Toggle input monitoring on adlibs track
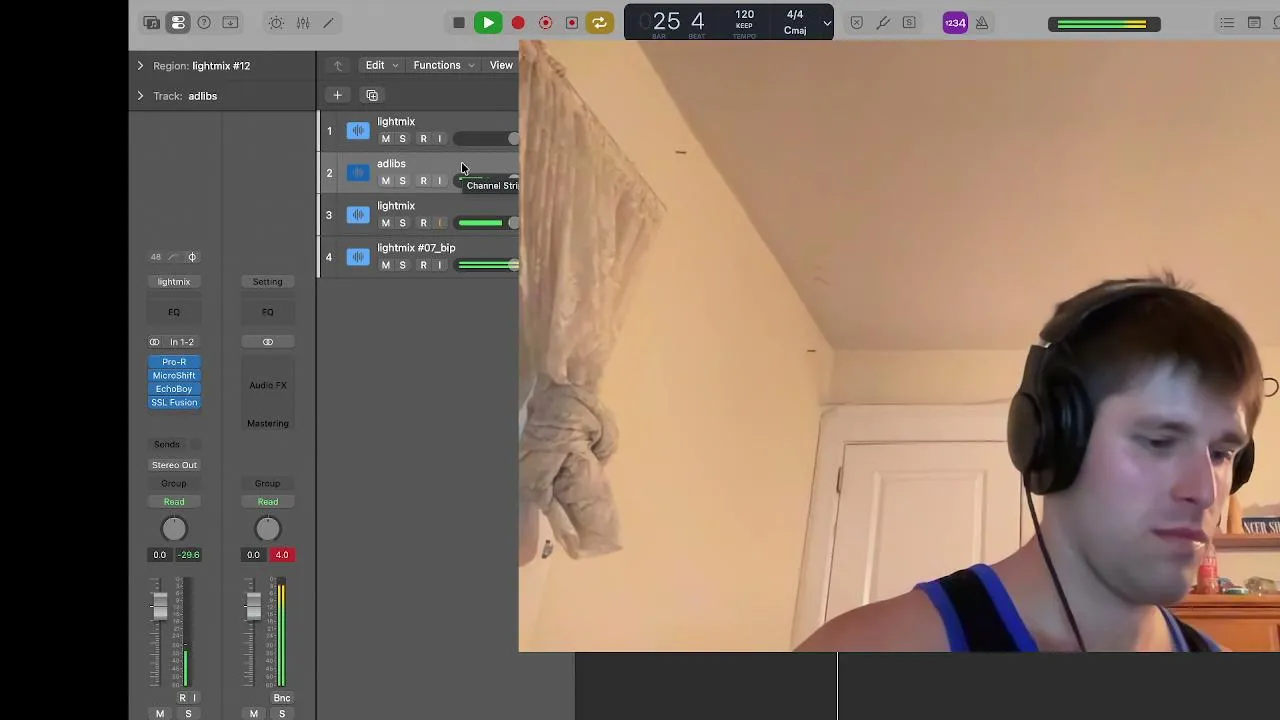The height and width of the screenshot is (720, 1280). (x=439, y=181)
